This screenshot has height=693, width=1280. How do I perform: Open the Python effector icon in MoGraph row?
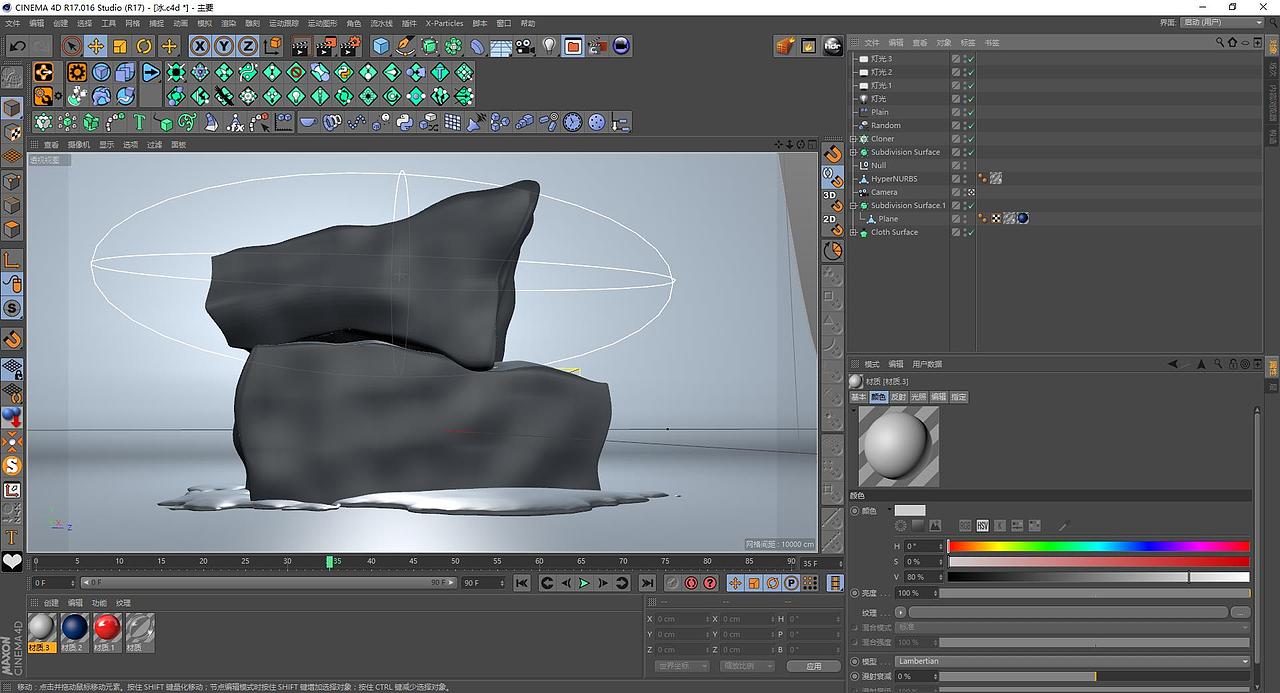coord(404,122)
